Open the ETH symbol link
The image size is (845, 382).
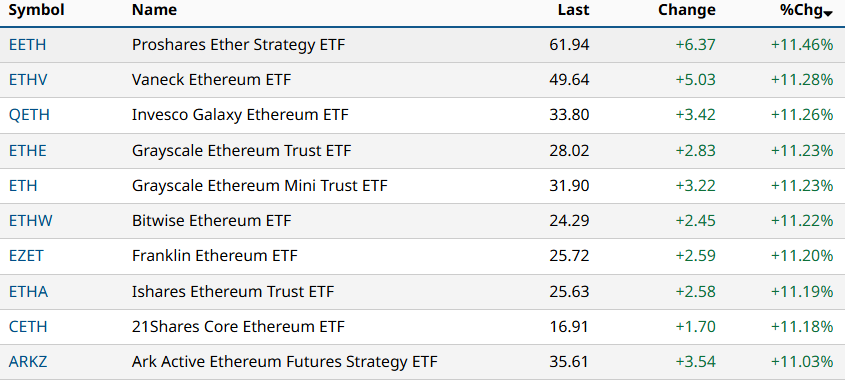[x=23, y=186]
